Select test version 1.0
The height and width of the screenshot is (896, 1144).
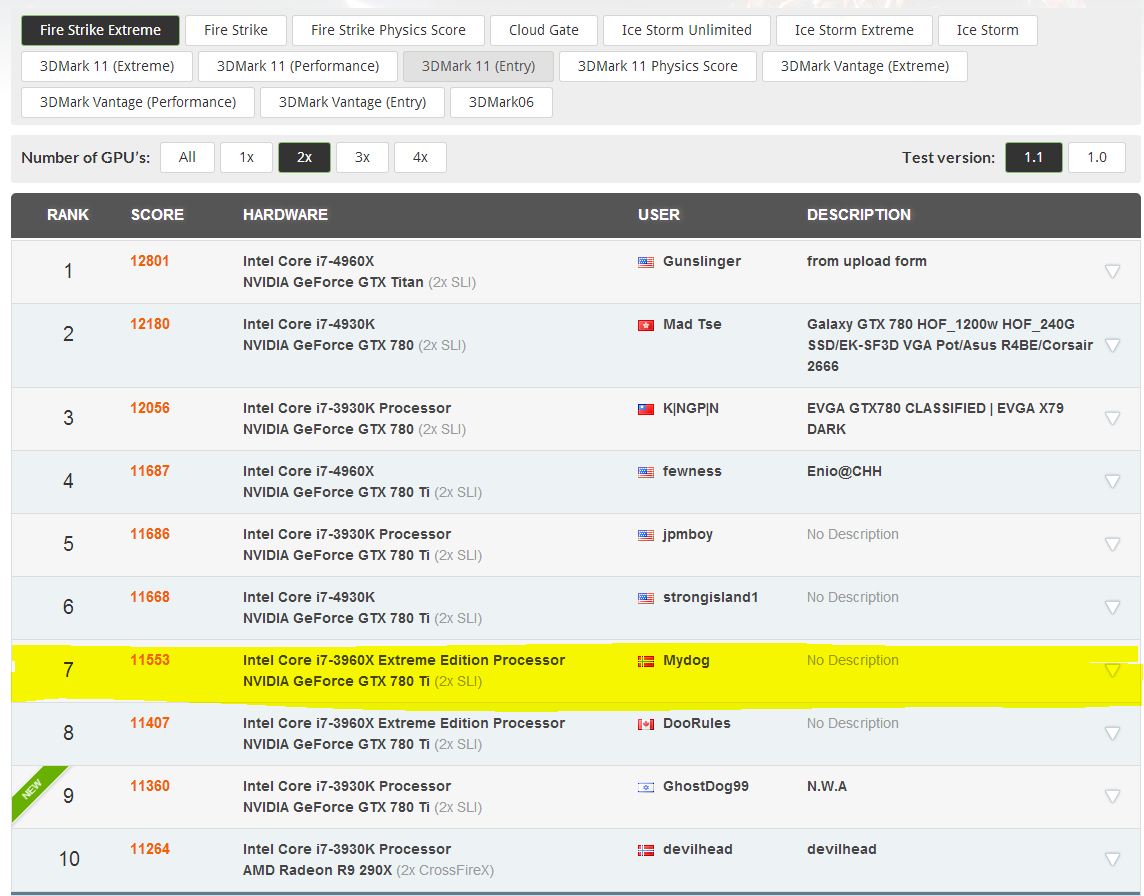(1097, 158)
